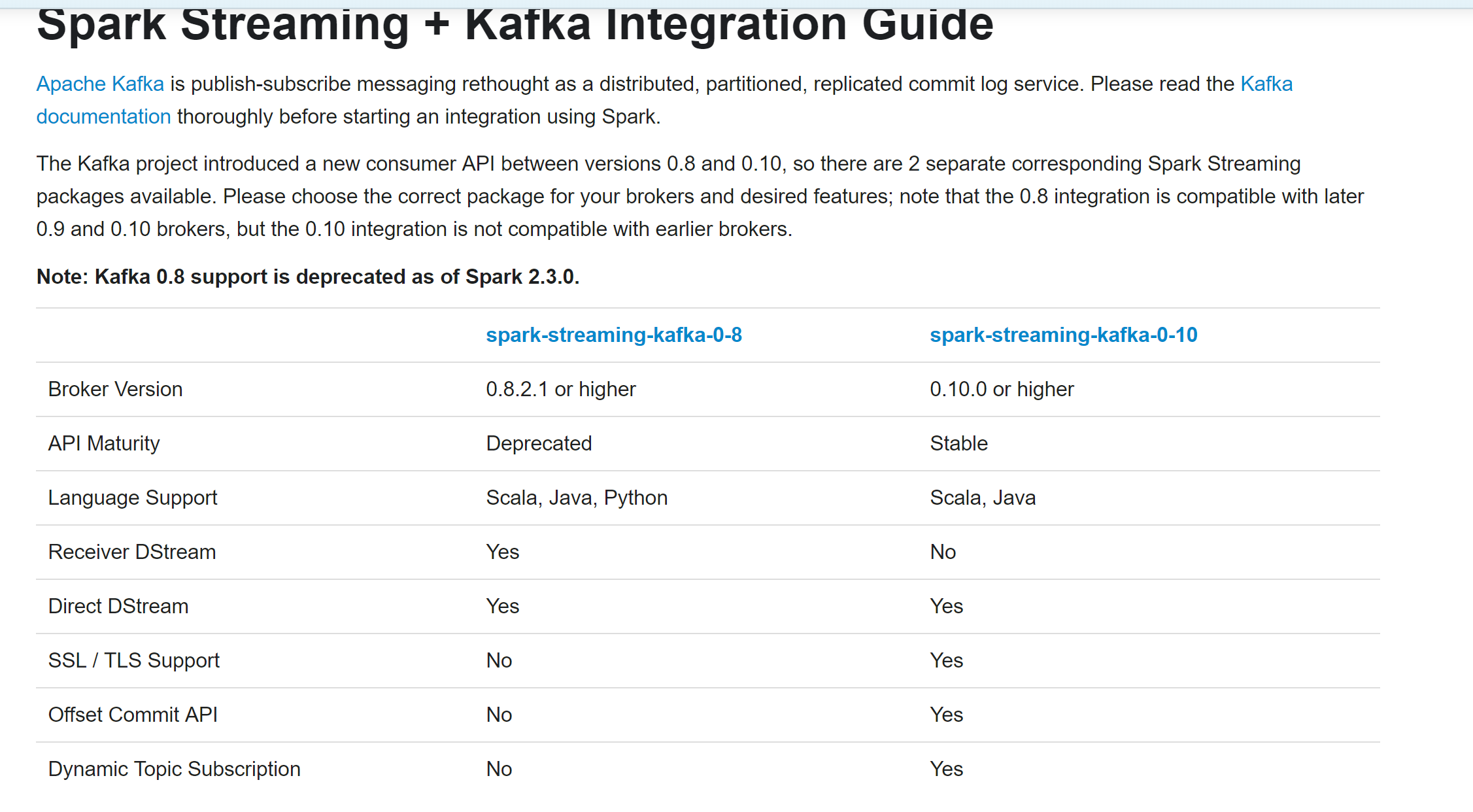Open the spark-streaming-kafka-0-10 column header link

pos(1064,335)
